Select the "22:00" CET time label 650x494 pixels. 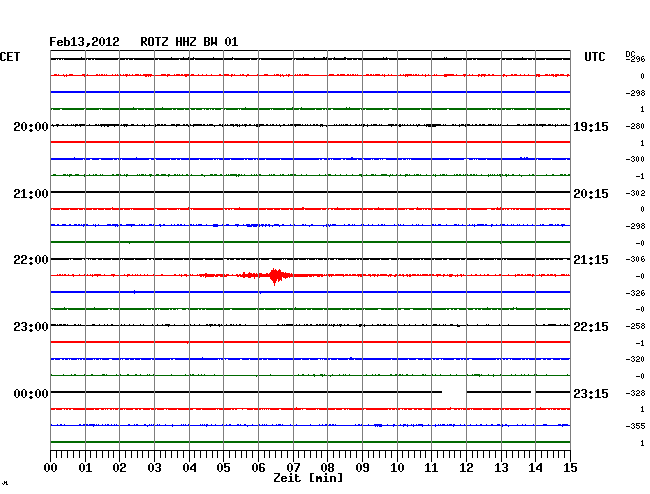click(31, 260)
